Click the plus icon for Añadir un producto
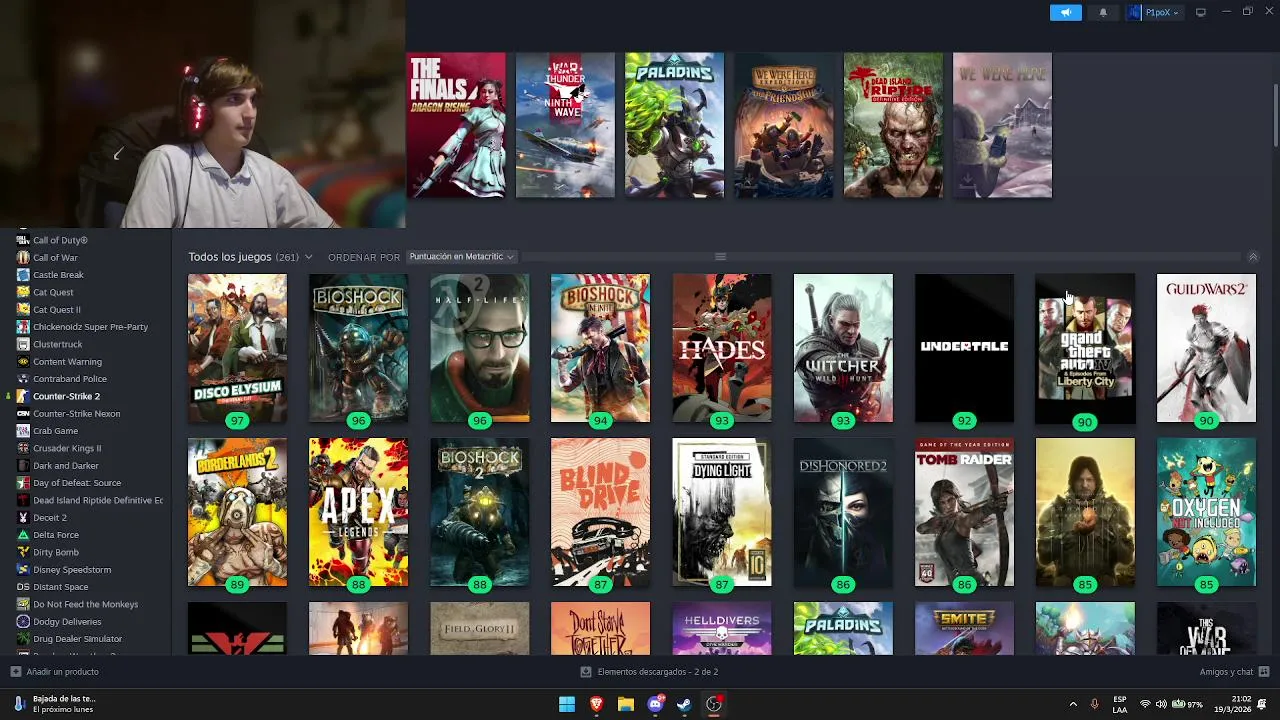Screen dimensions: 1280x720 click(x=15, y=672)
